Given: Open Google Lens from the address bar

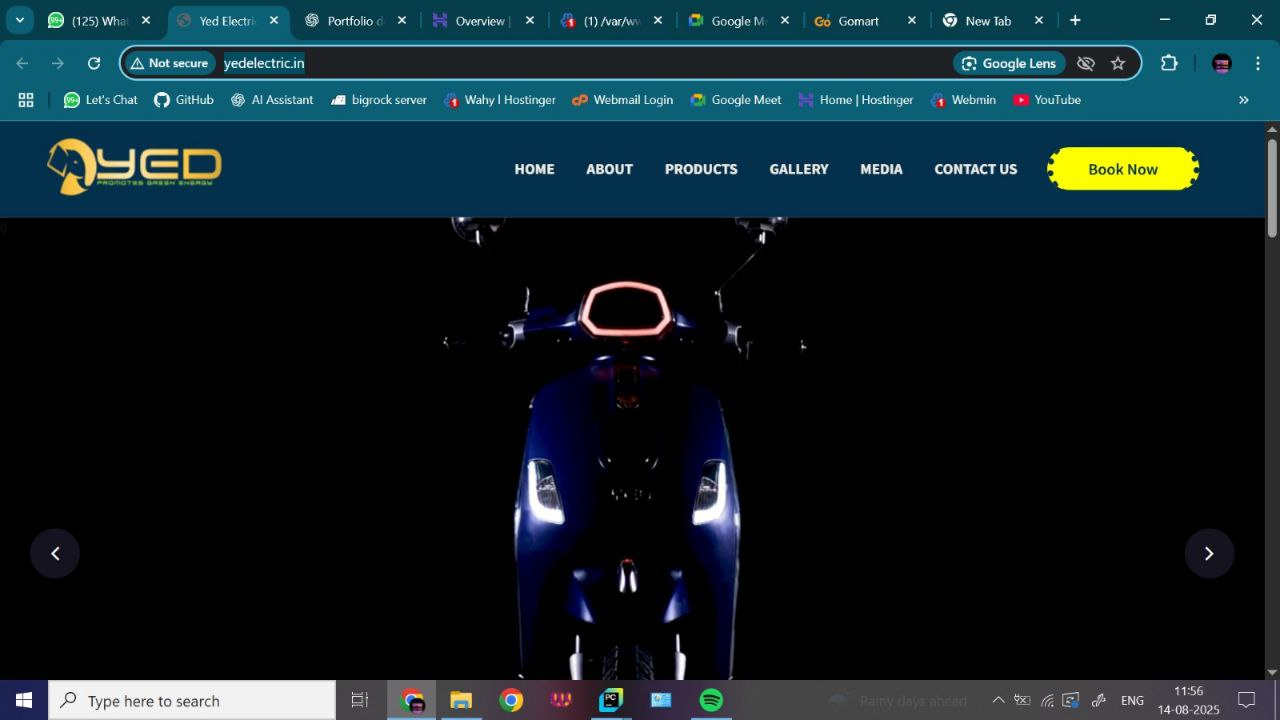Looking at the screenshot, I should tap(1008, 63).
